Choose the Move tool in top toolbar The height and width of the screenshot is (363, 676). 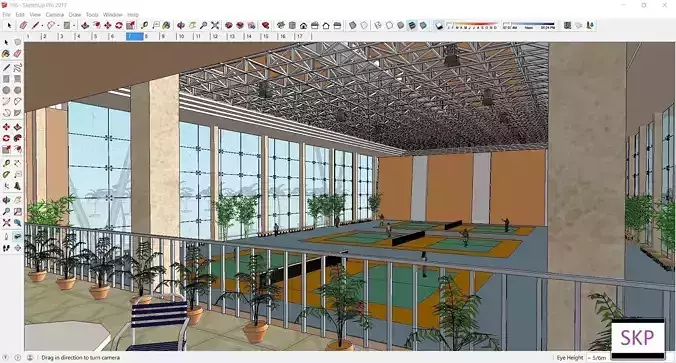tap(108, 25)
